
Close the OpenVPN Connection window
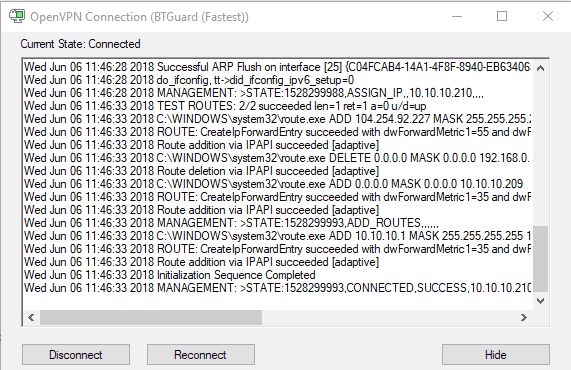pyautogui.click(x=548, y=16)
